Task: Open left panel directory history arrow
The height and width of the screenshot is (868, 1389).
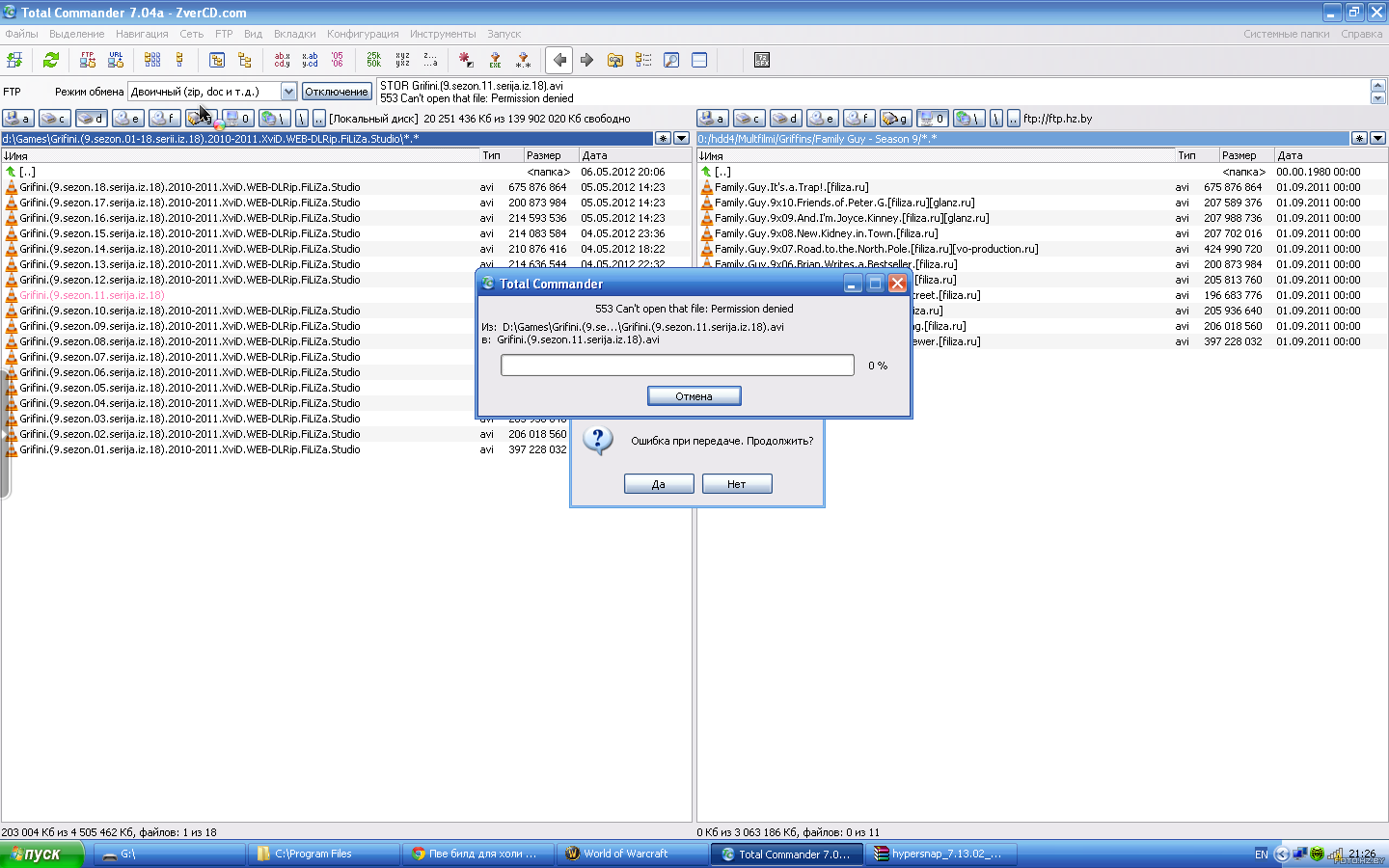Action: (681, 139)
